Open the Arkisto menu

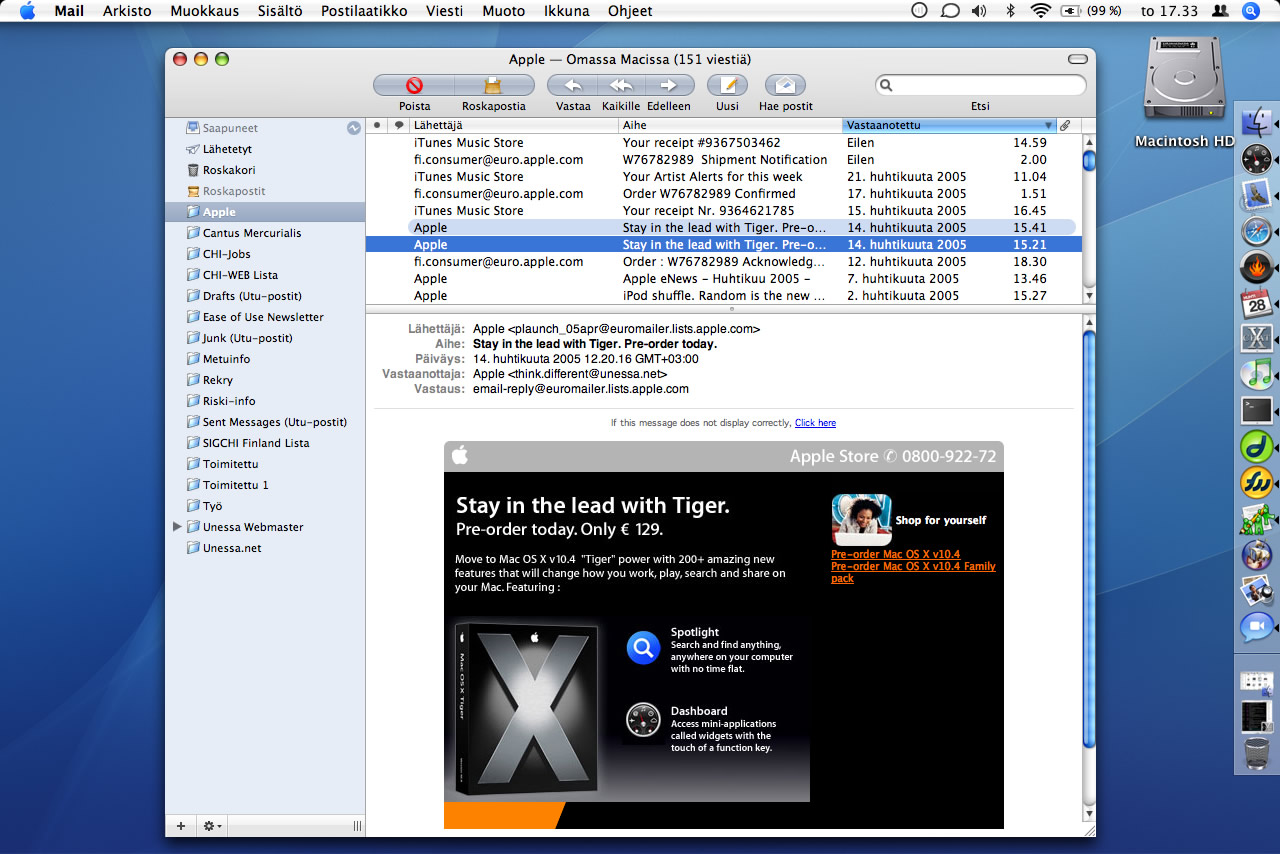pos(127,11)
